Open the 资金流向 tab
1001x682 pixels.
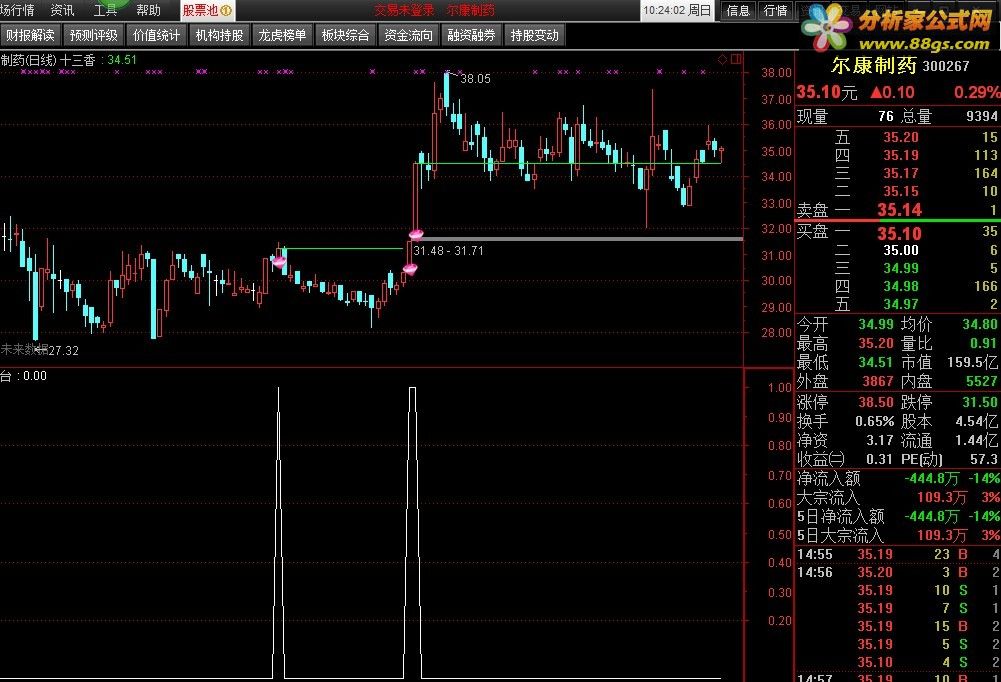click(408, 36)
